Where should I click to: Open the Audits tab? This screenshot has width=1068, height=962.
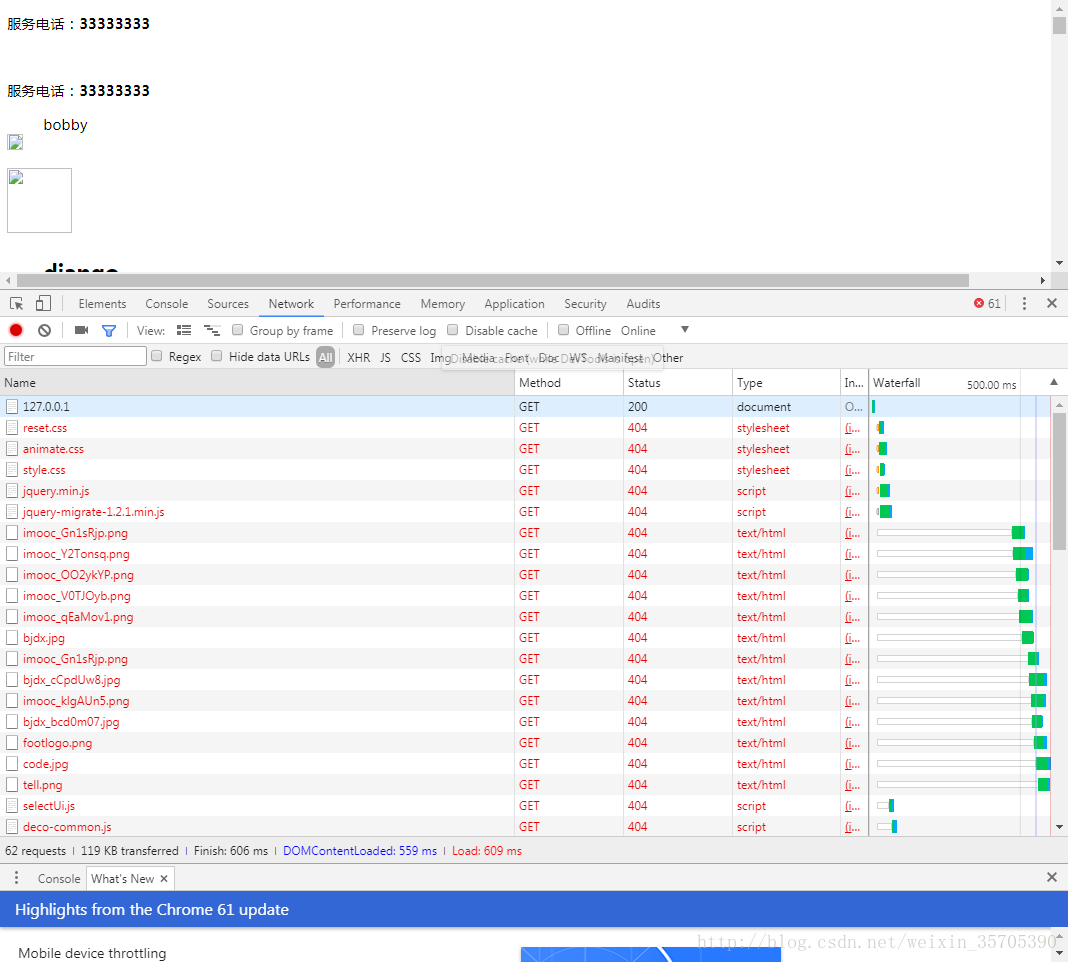point(643,304)
